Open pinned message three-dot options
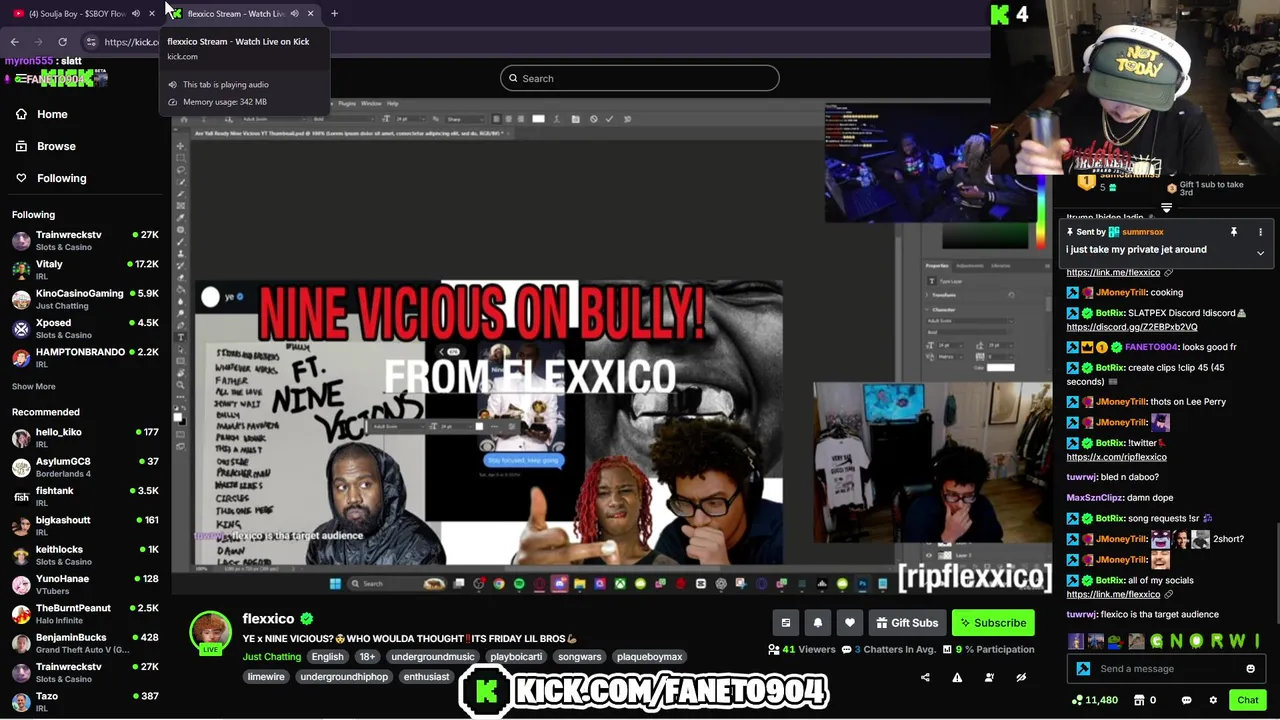The image size is (1280, 720). coord(1260,232)
